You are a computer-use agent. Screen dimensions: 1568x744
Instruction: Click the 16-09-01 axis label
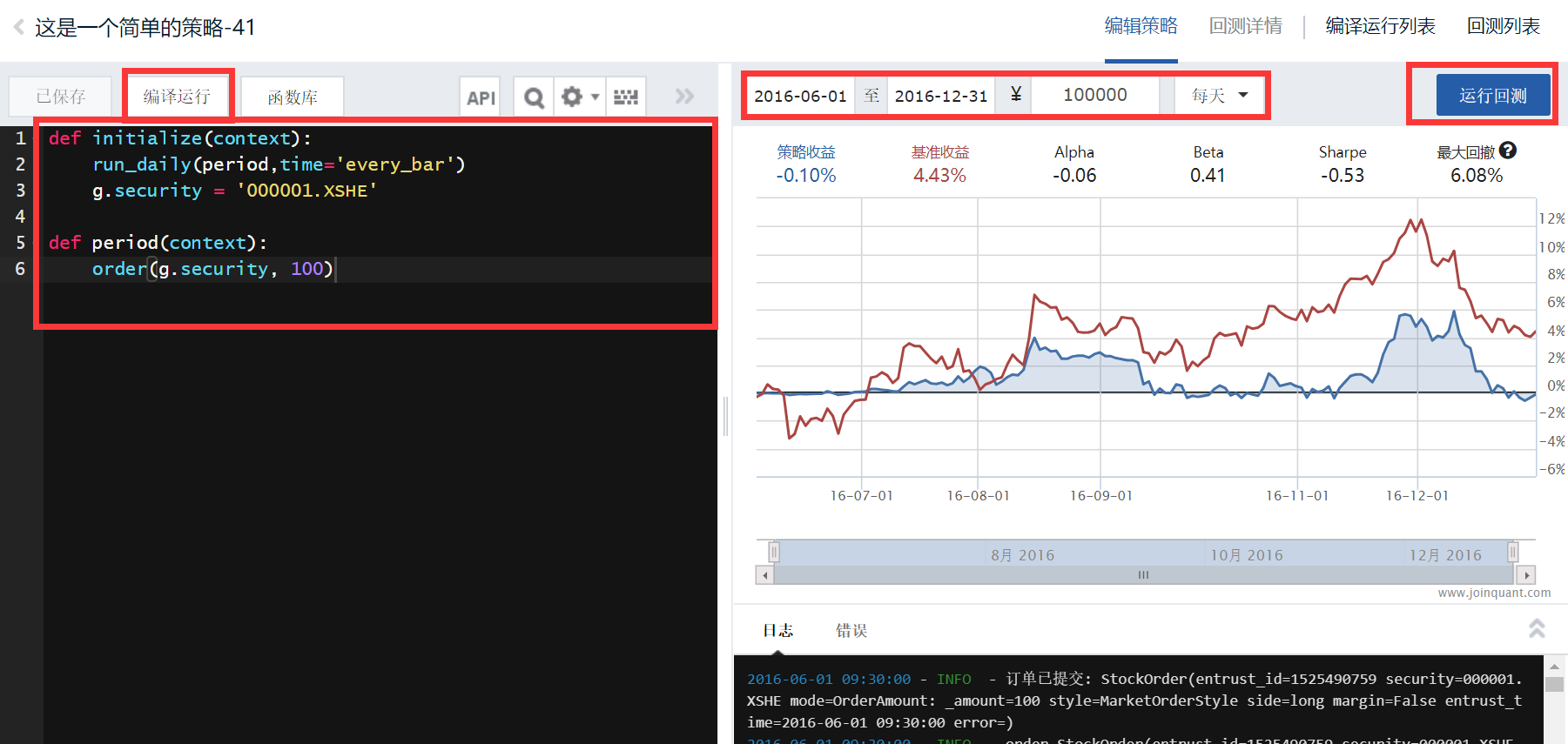[1101, 495]
